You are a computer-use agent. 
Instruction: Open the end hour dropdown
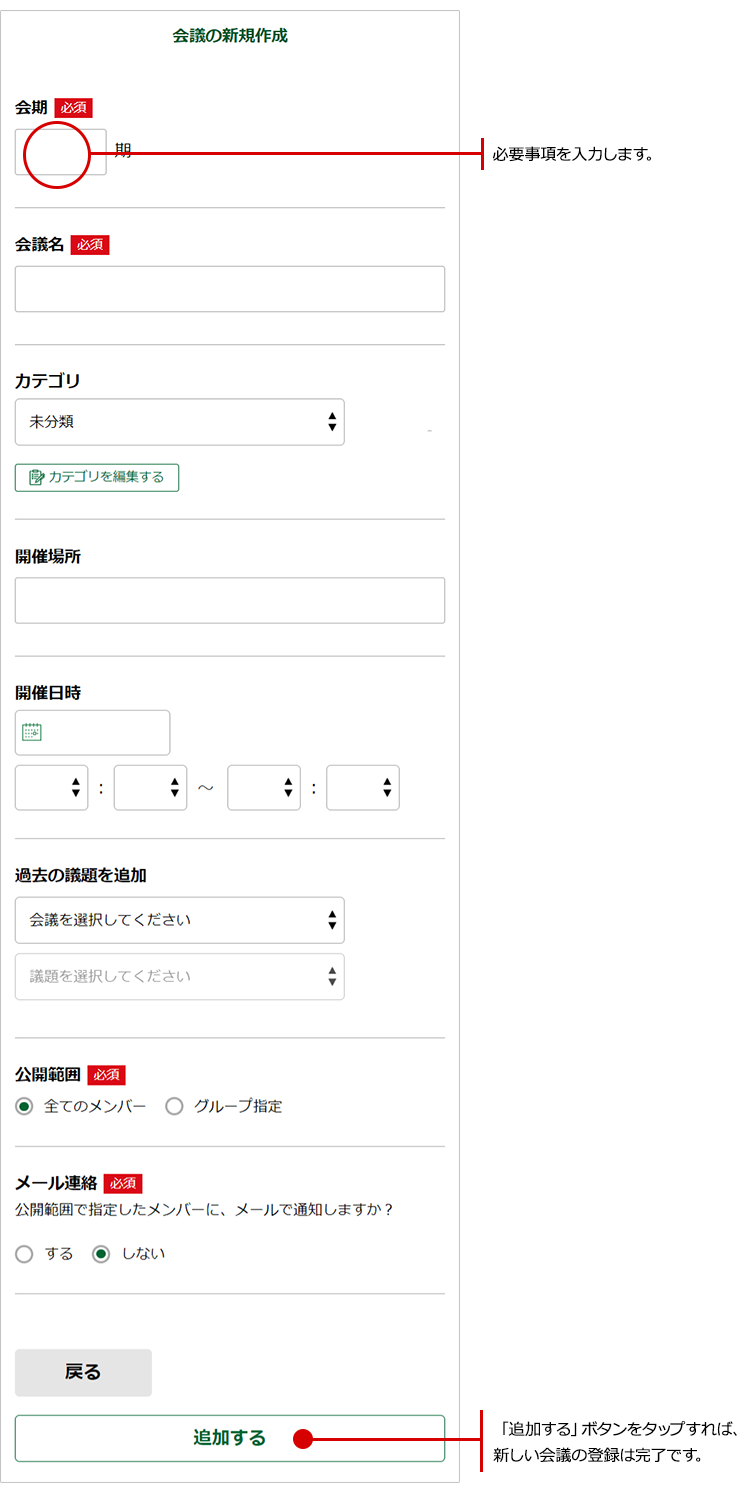click(264, 788)
